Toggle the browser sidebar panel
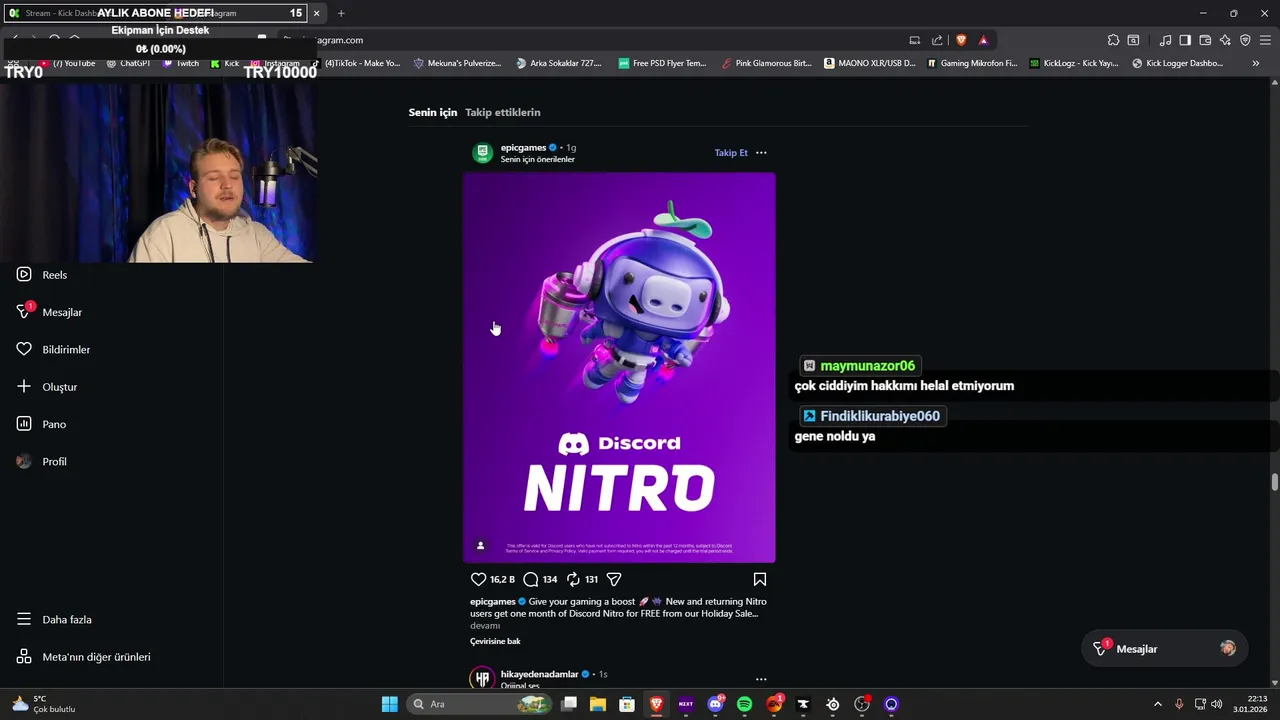The image size is (1280, 720). point(1185,40)
